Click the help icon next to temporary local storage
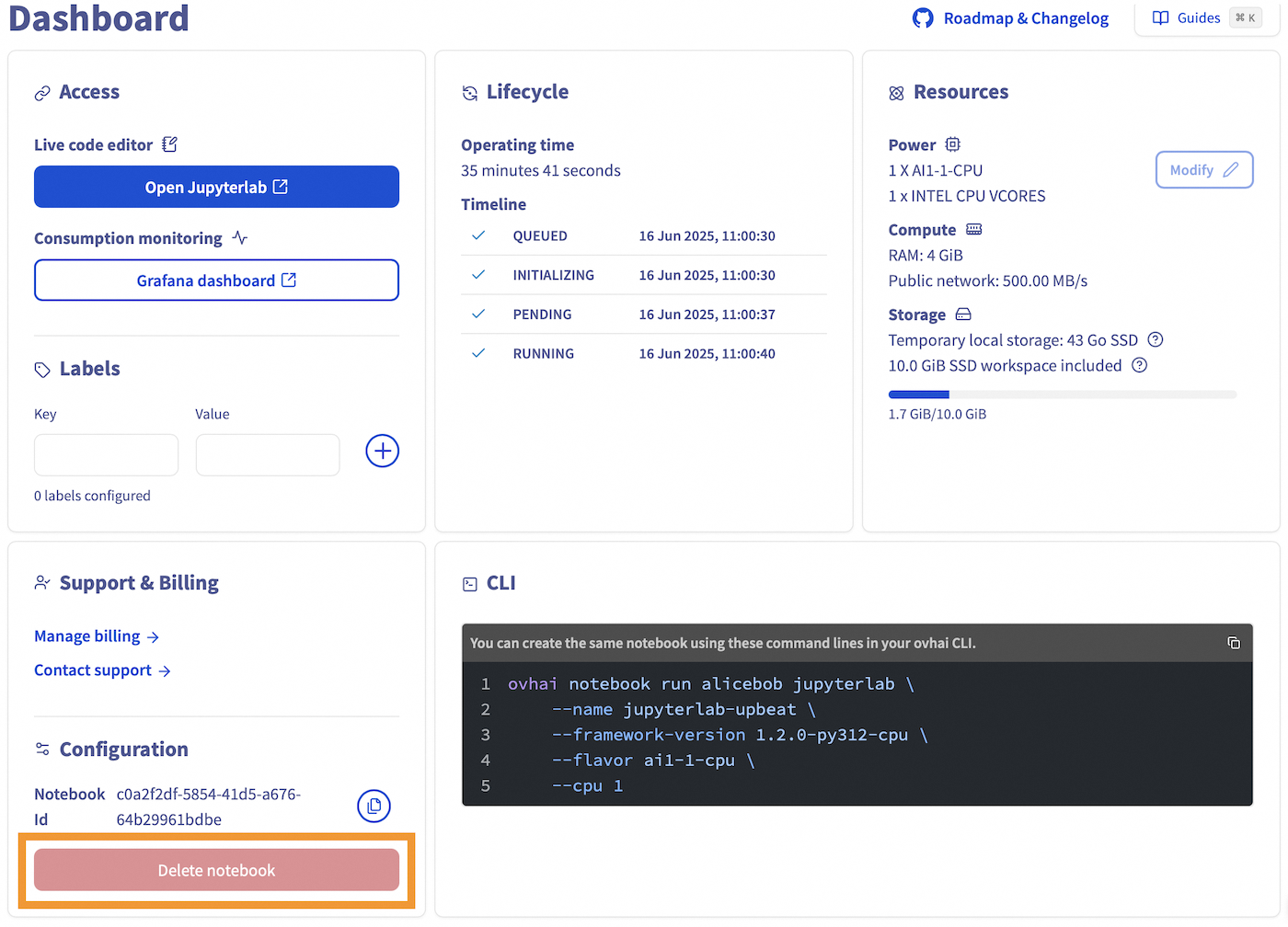The width and height of the screenshot is (1288, 927). (x=1156, y=339)
